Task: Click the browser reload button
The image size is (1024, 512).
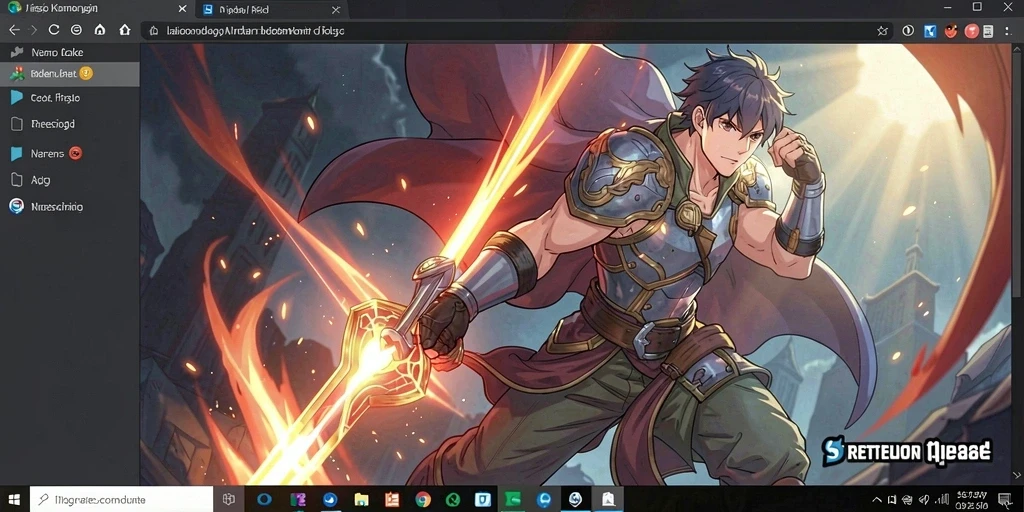Action: (x=54, y=30)
